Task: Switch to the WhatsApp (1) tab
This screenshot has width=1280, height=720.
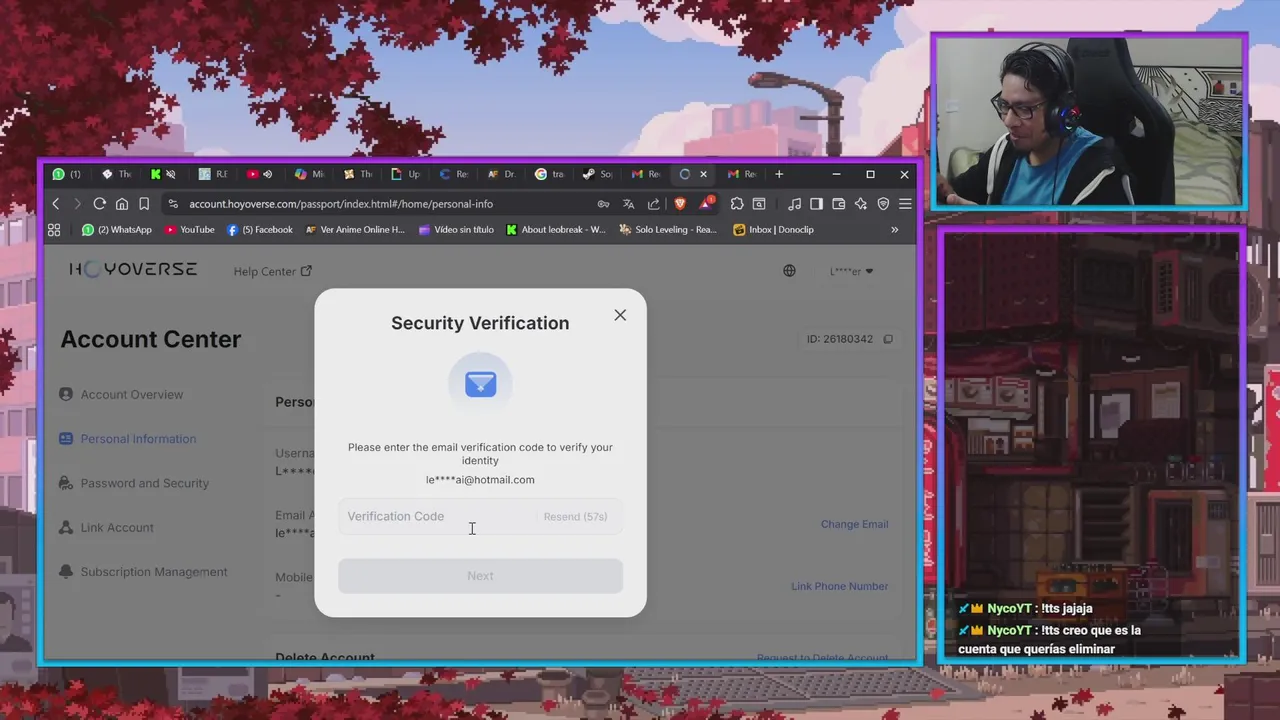Action: tap(67, 174)
